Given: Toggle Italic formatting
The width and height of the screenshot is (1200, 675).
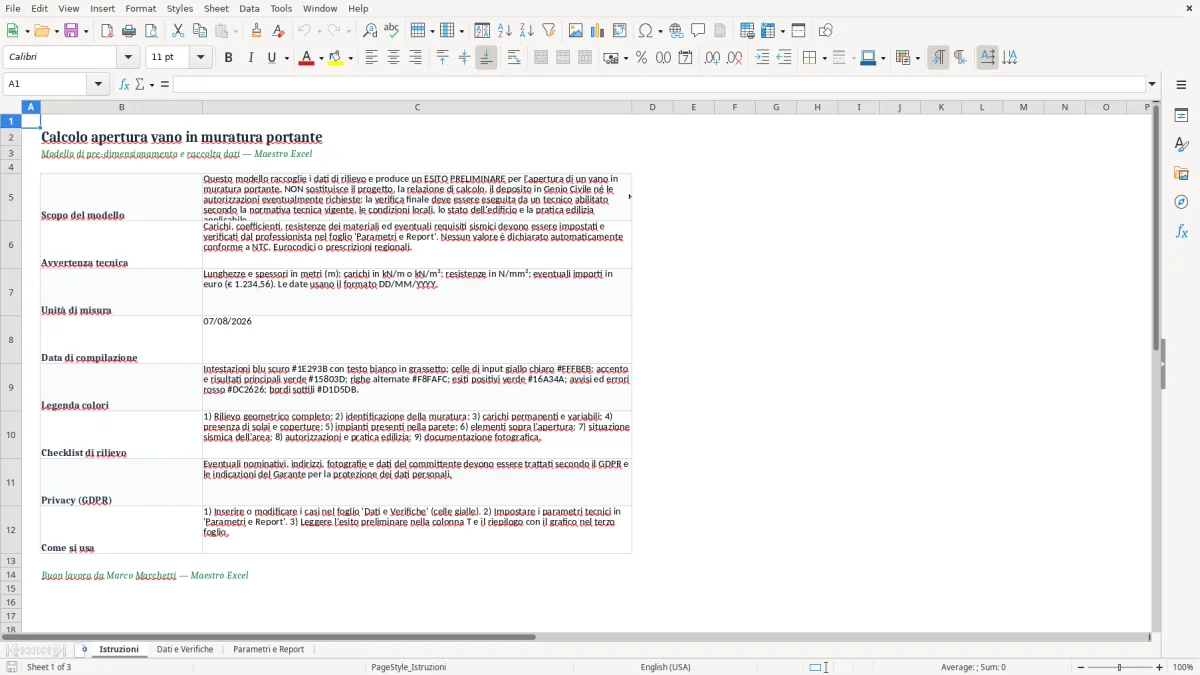Looking at the screenshot, I should (250, 58).
